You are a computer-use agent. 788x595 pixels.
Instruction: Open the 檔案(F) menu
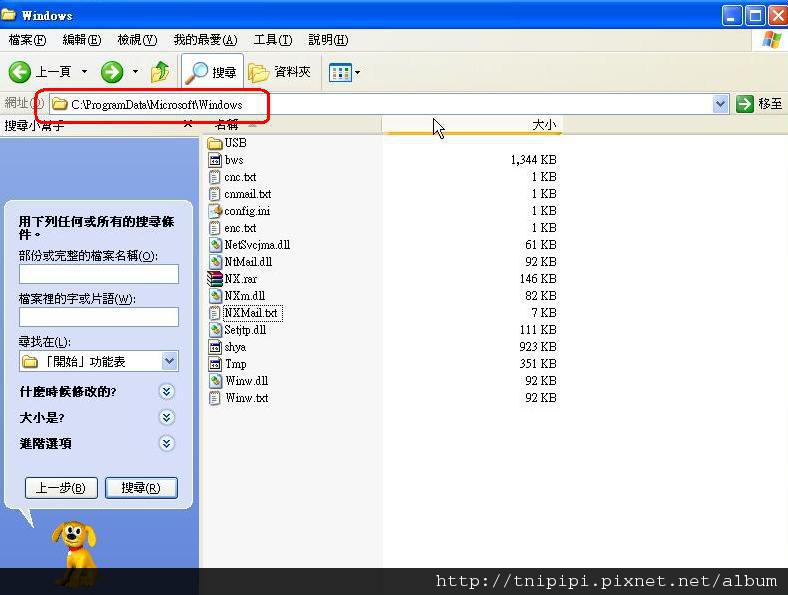[x=27, y=40]
